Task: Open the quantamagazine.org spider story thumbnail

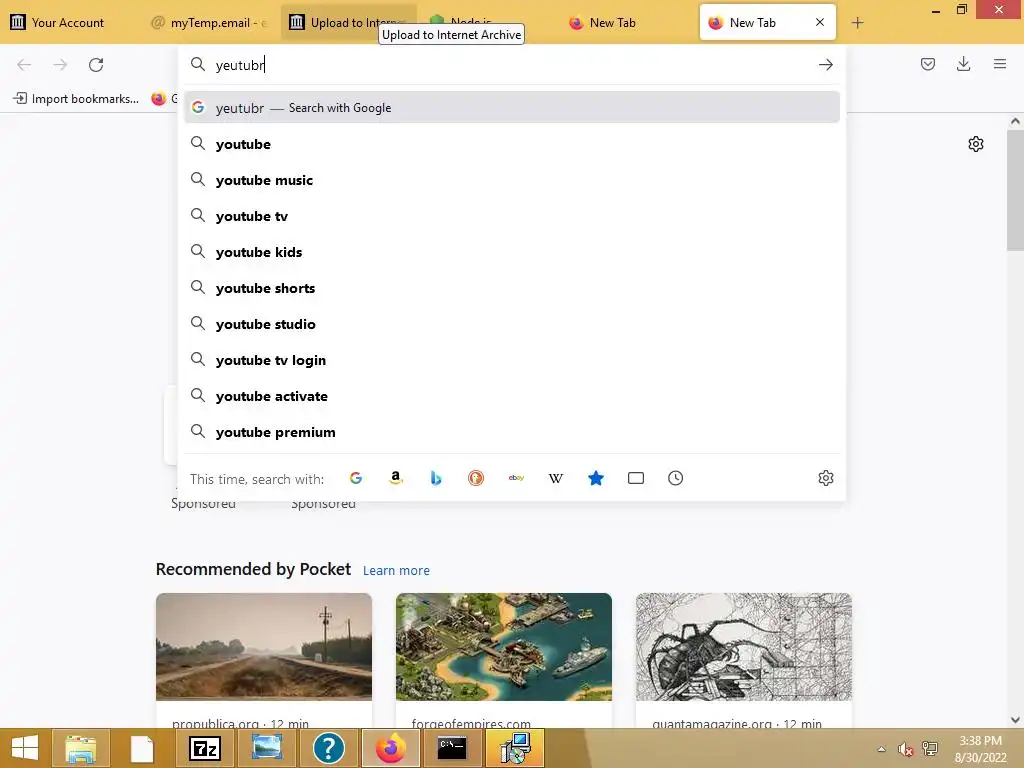Action: tap(744, 647)
